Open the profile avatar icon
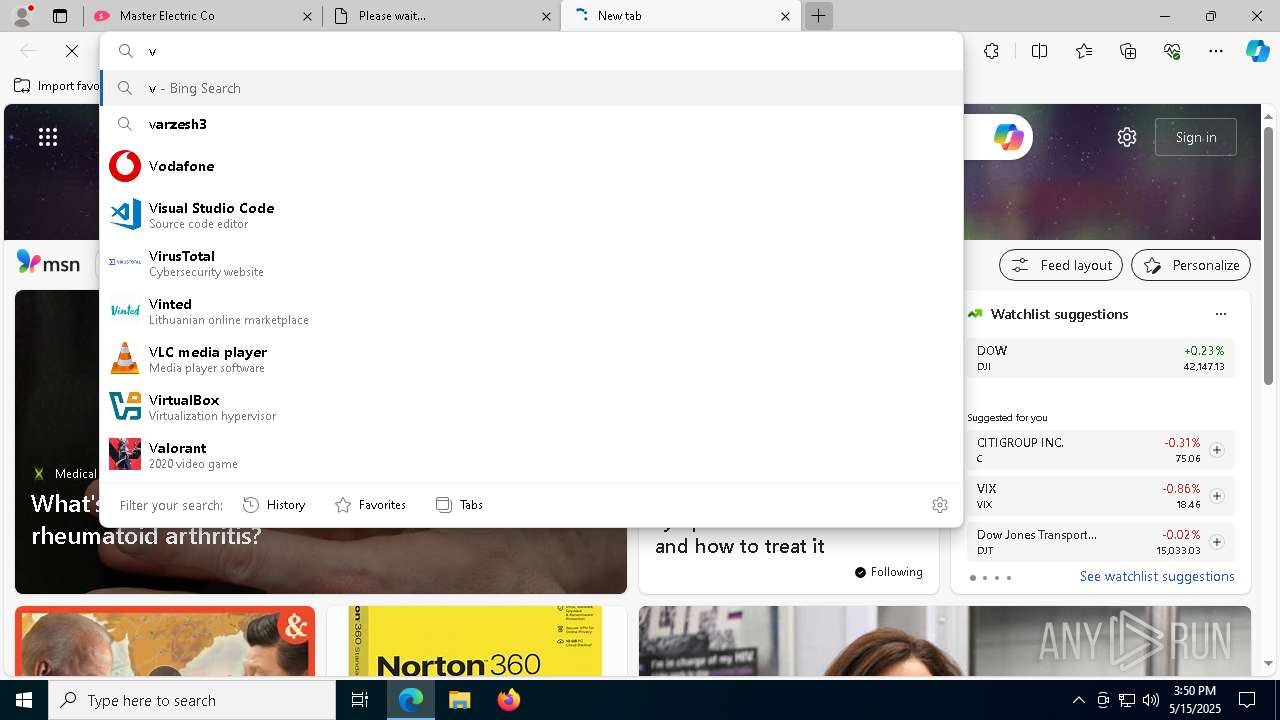Viewport: 1280px width, 720px height. [21, 16]
